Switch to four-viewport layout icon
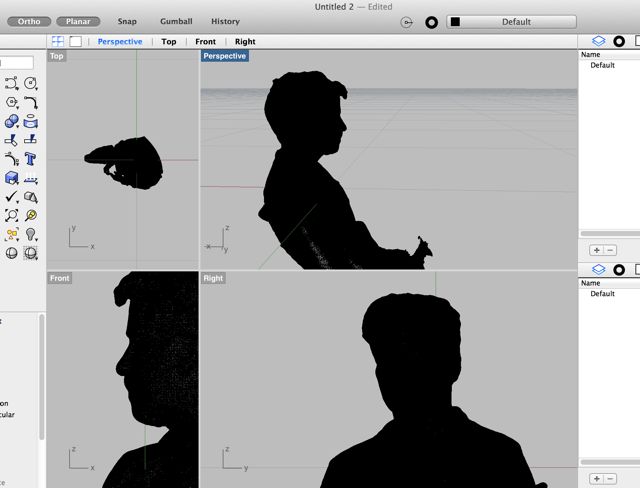Screen dimensions: 640x488 click(x=58, y=41)
